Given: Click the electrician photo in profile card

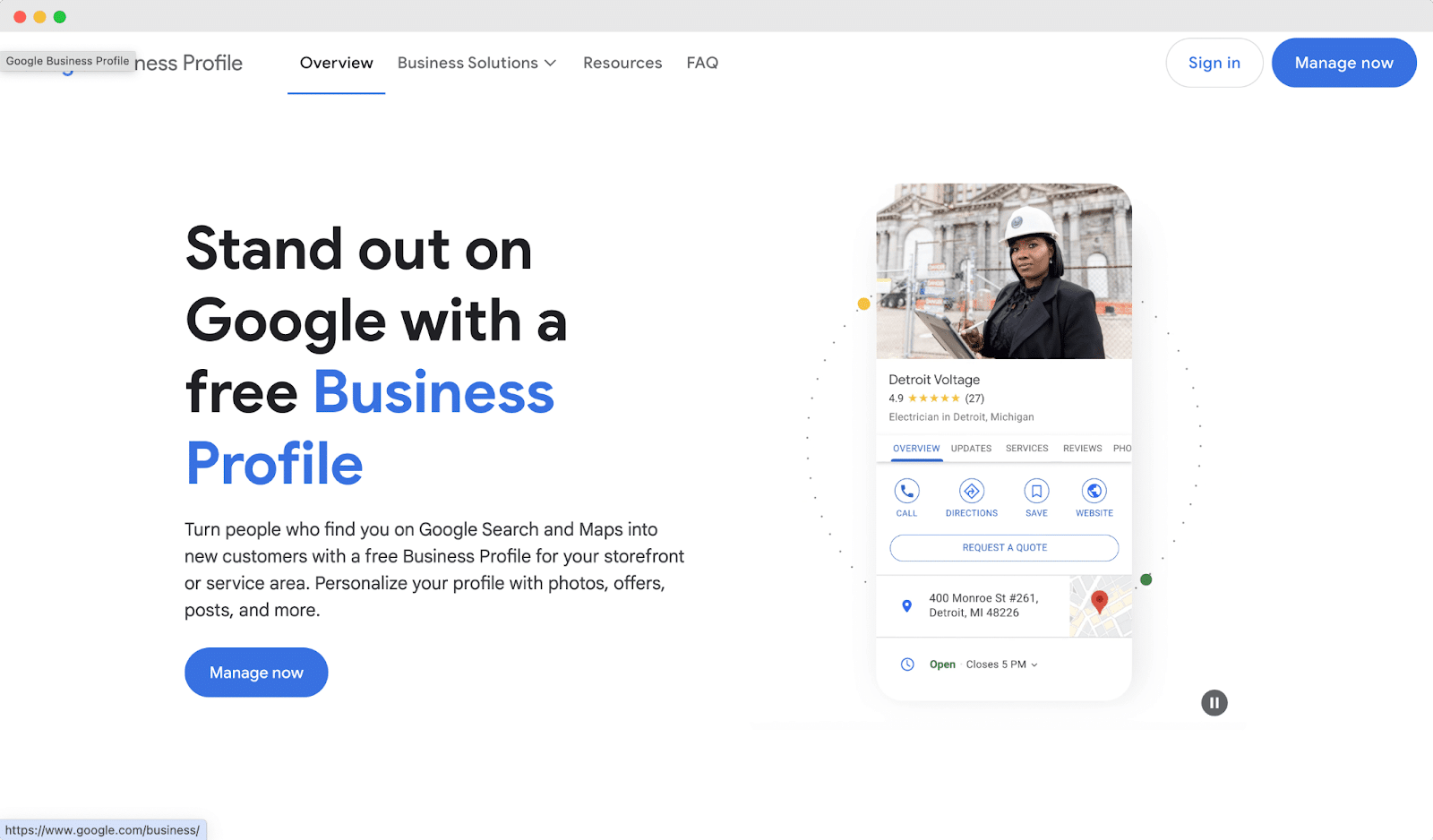Looking at the screenshot, I should coord(1004,271).
